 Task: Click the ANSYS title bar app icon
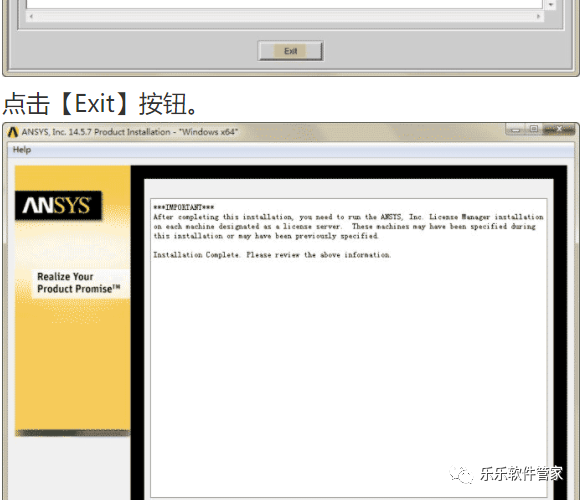click(13, 132)
